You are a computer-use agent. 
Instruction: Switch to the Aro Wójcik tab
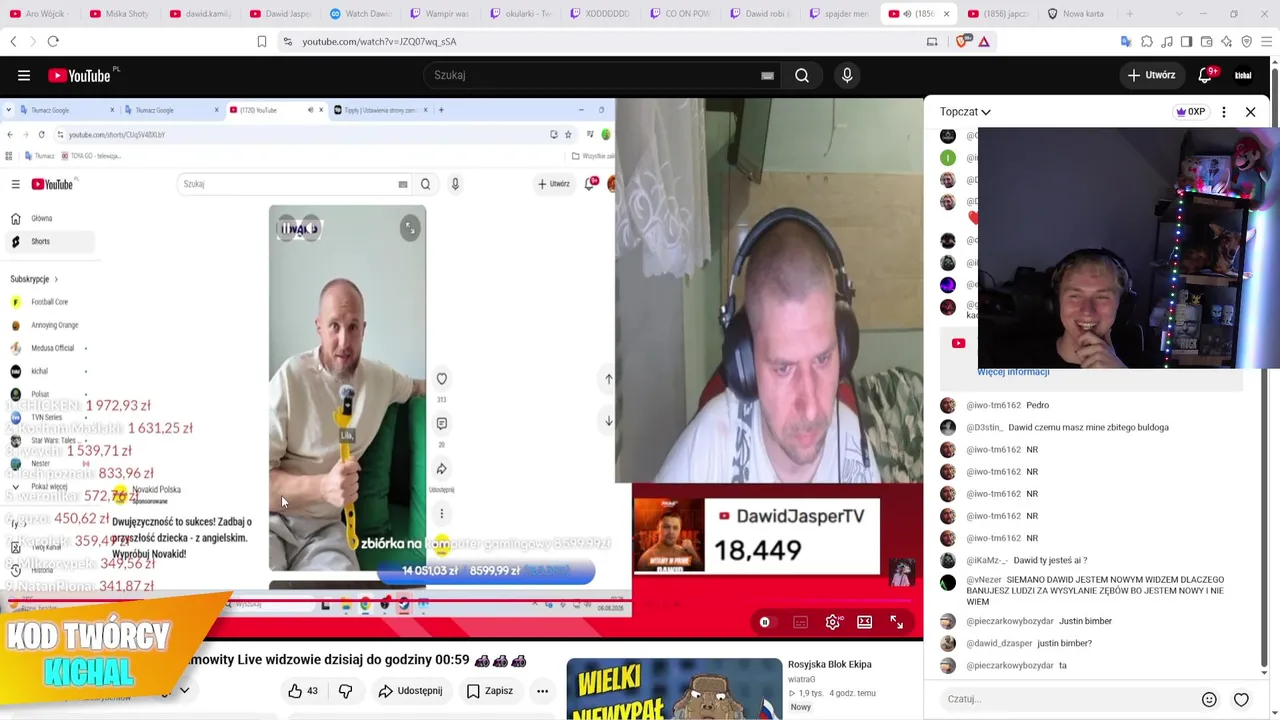[40, 14]
